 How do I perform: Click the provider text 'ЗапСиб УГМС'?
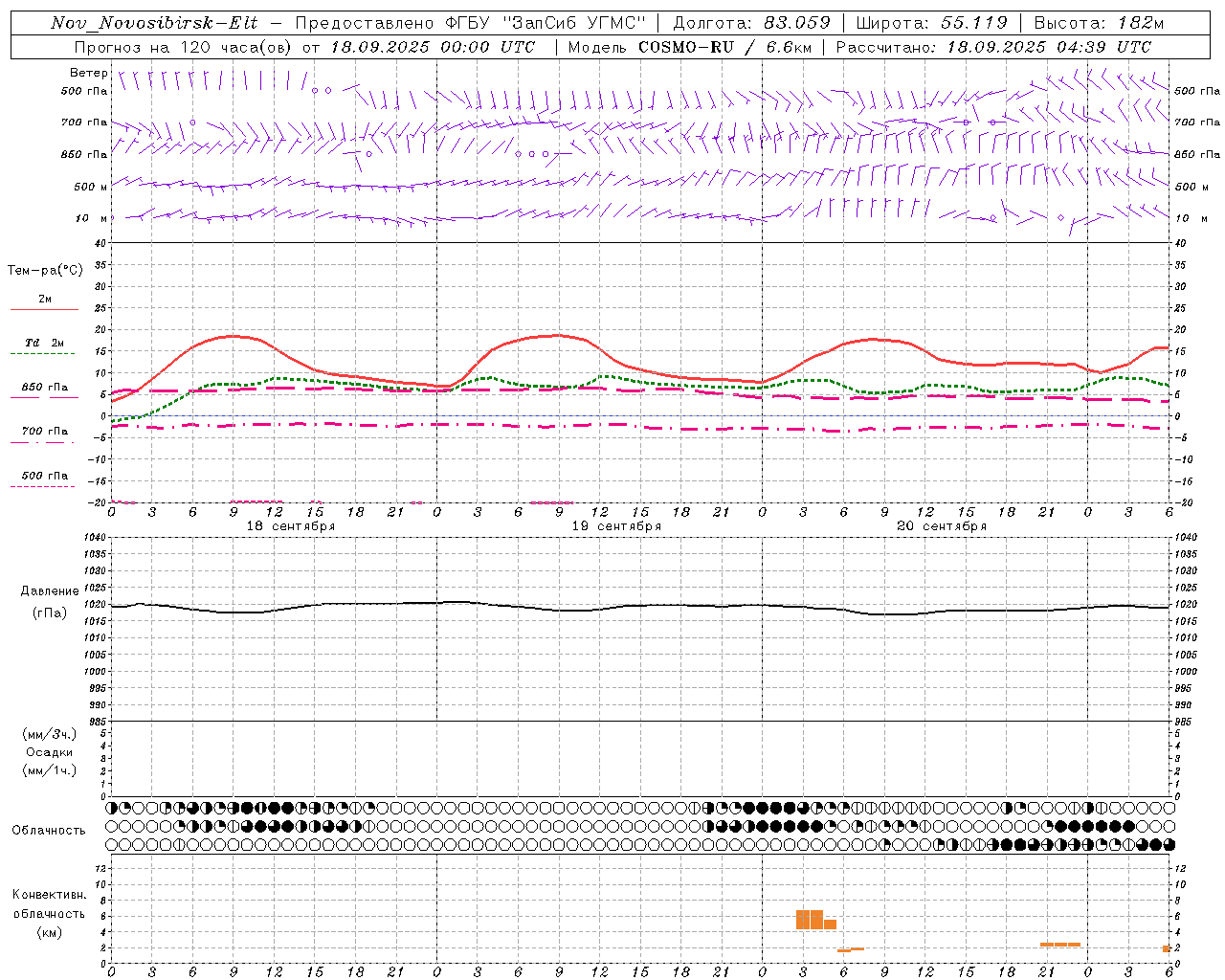[x=575, y=23]
